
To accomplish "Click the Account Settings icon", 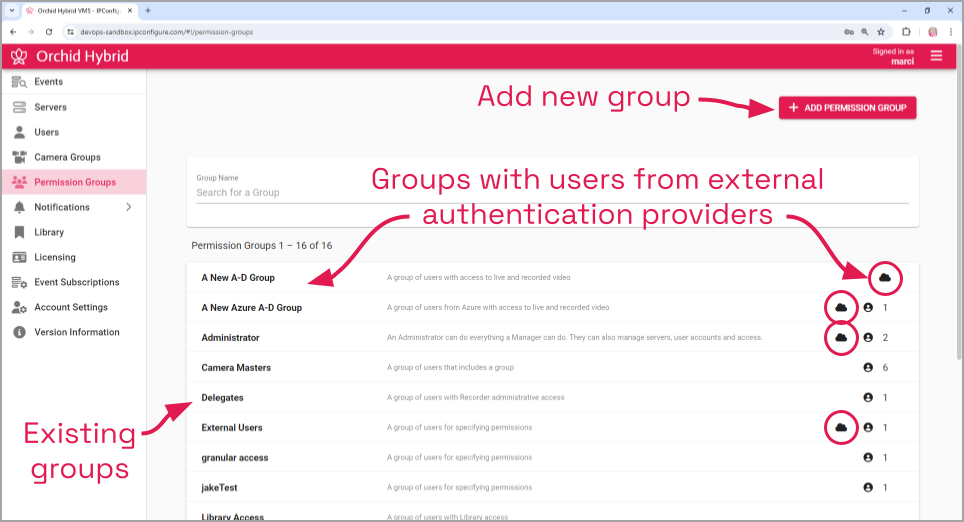I will (19, 307).
